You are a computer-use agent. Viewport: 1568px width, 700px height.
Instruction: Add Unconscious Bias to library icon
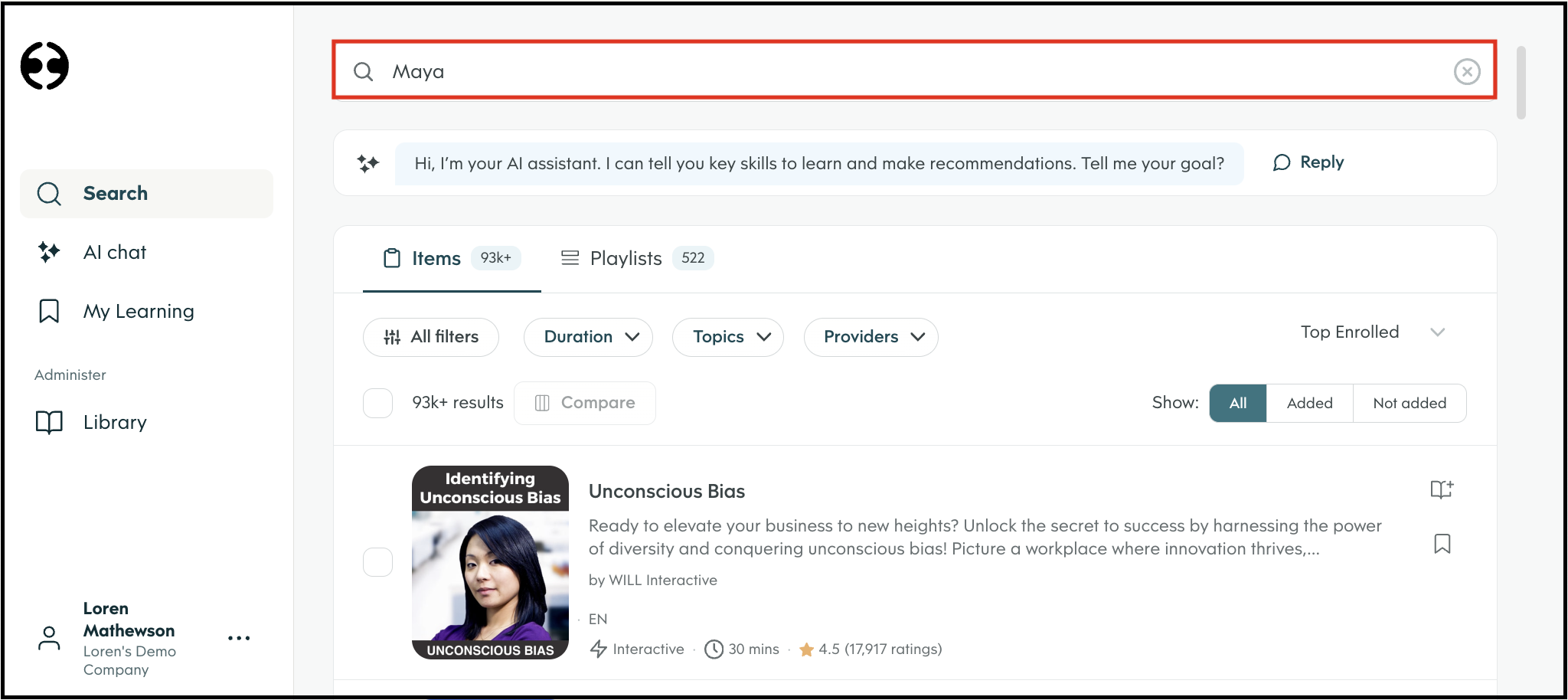point(1442,490)
